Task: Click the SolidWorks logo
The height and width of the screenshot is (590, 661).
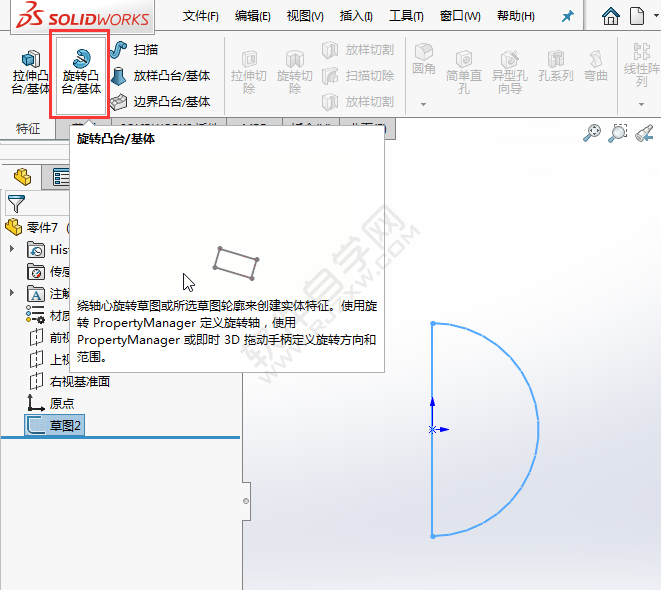Action: [83, 16]
